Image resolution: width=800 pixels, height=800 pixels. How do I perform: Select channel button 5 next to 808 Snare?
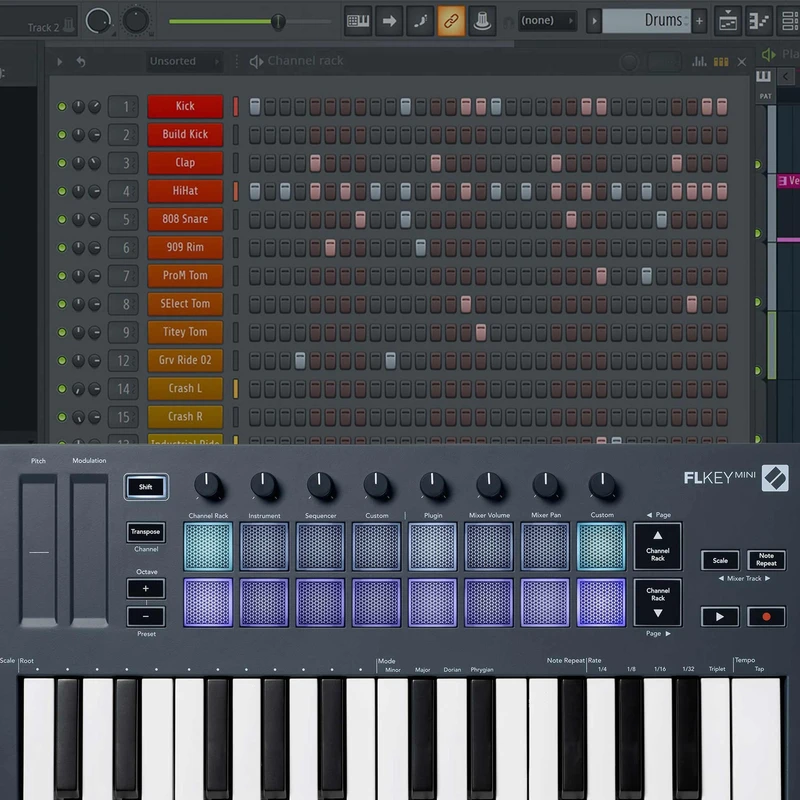click(125, 219)
